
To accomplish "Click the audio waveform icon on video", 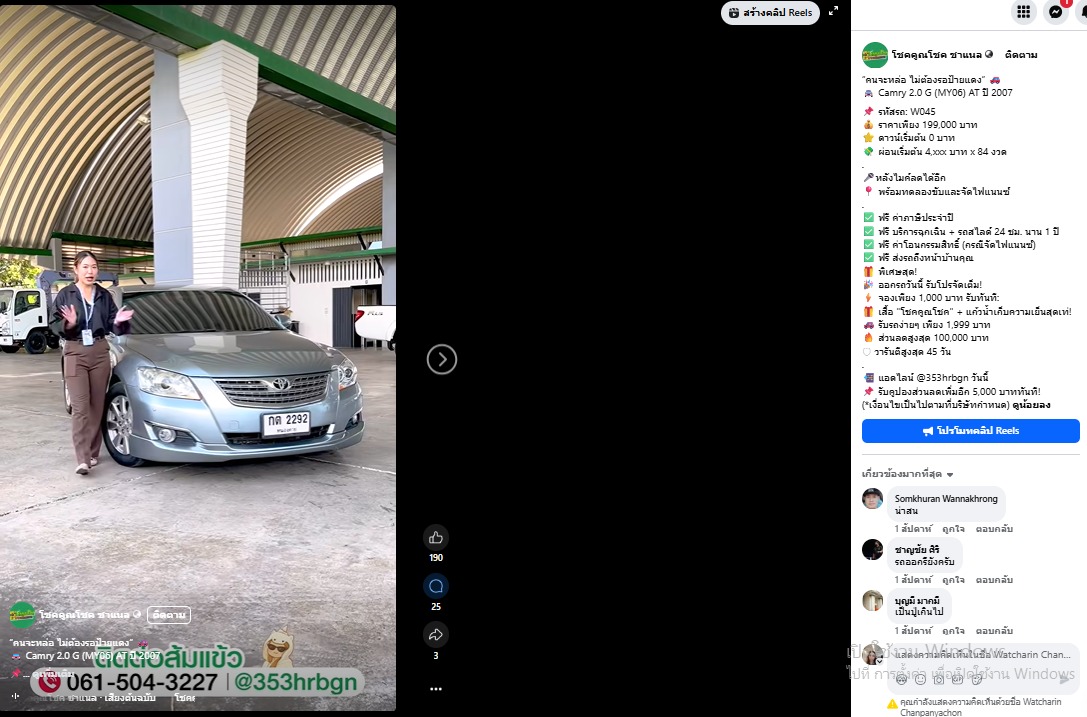I will (x=15, y=696).
